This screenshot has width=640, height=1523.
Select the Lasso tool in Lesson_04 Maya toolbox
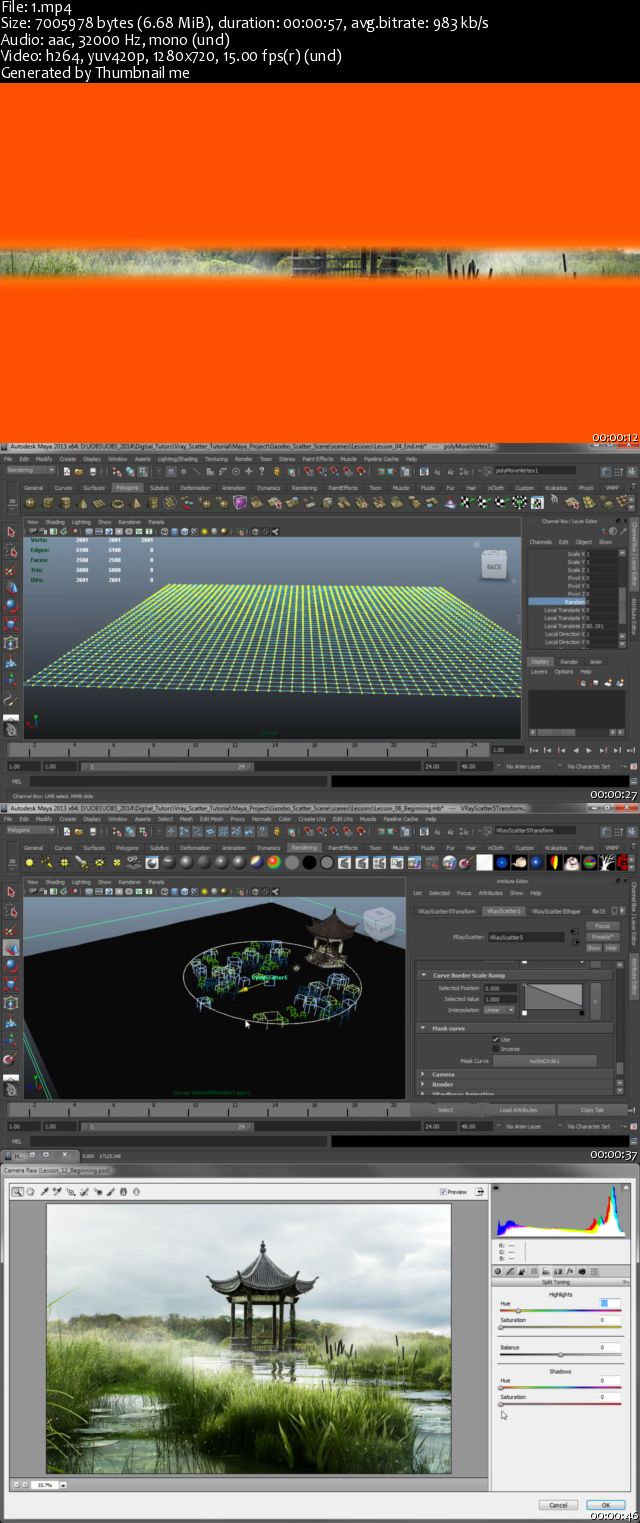(x=11, y=551)
